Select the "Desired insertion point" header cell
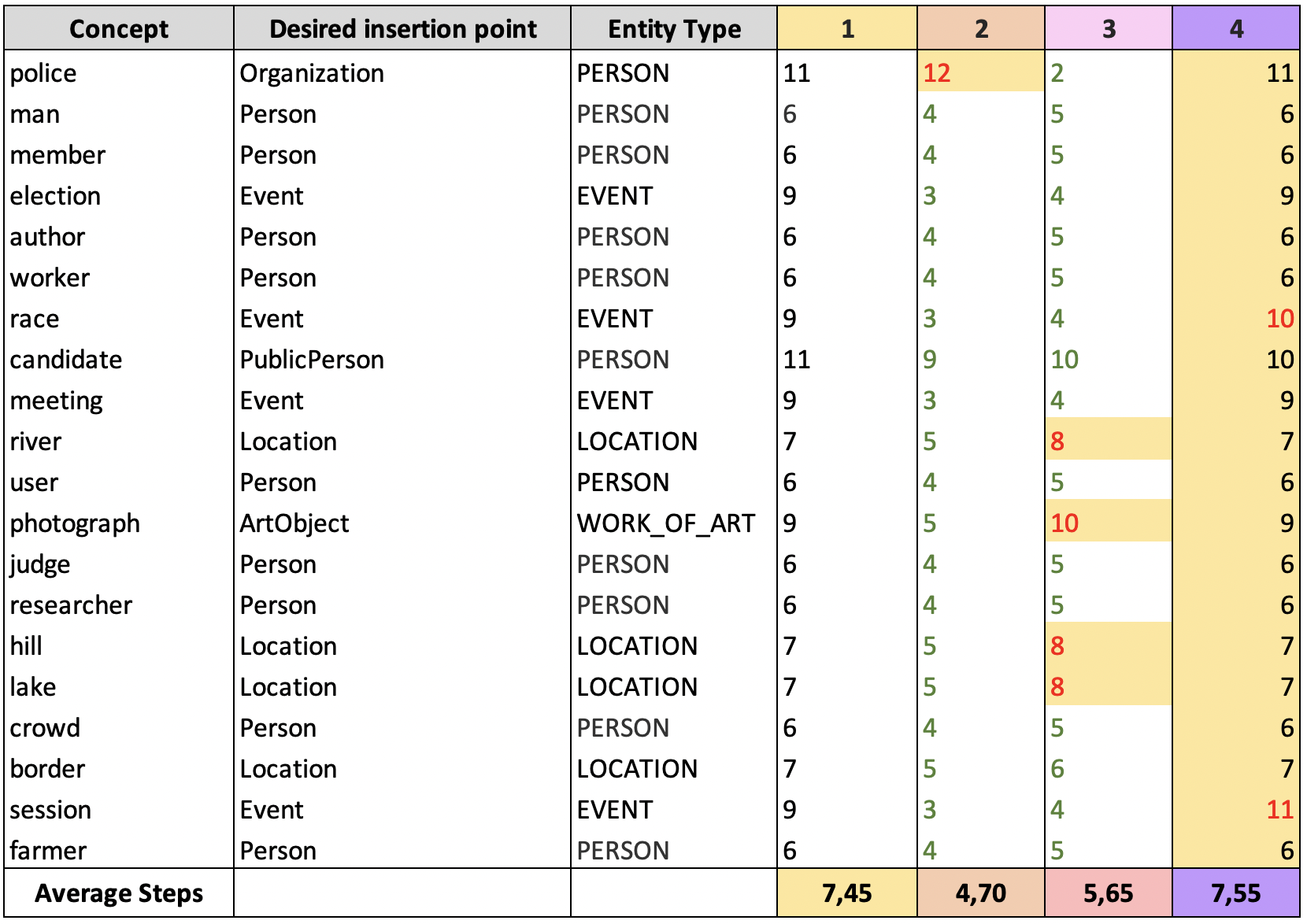 point(402,29)
